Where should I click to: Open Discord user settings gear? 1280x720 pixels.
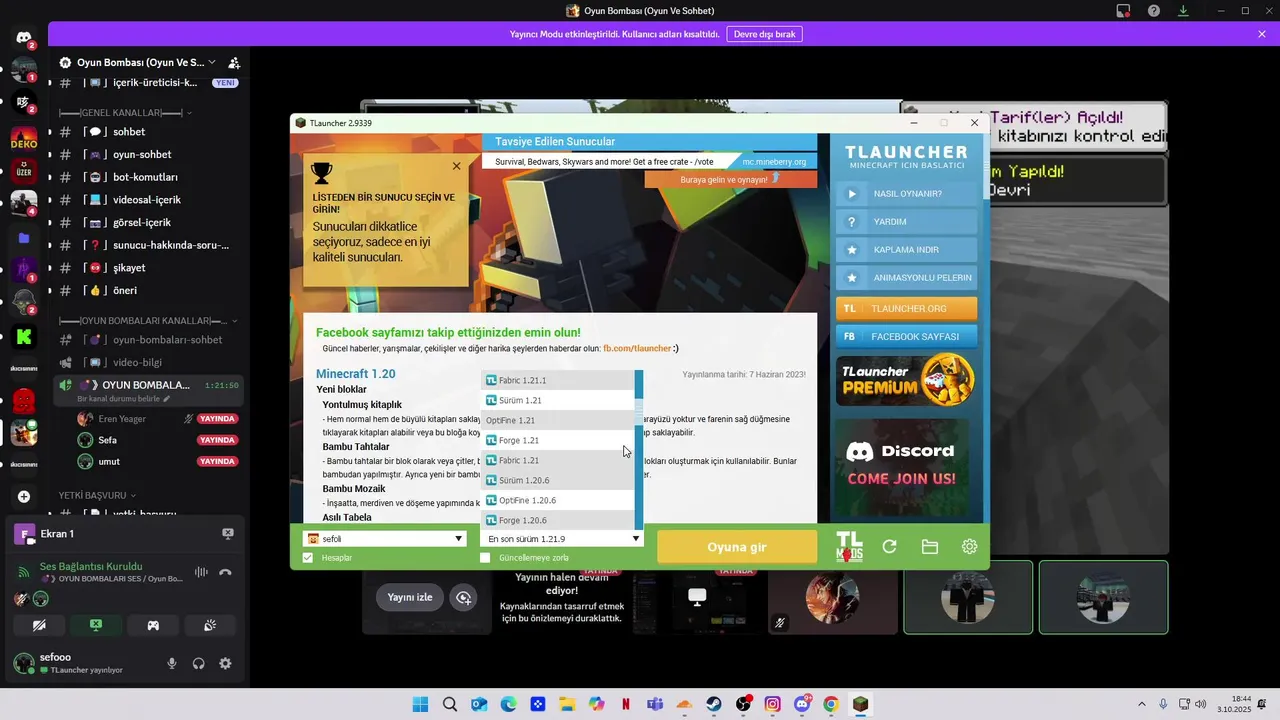(225, 663)
